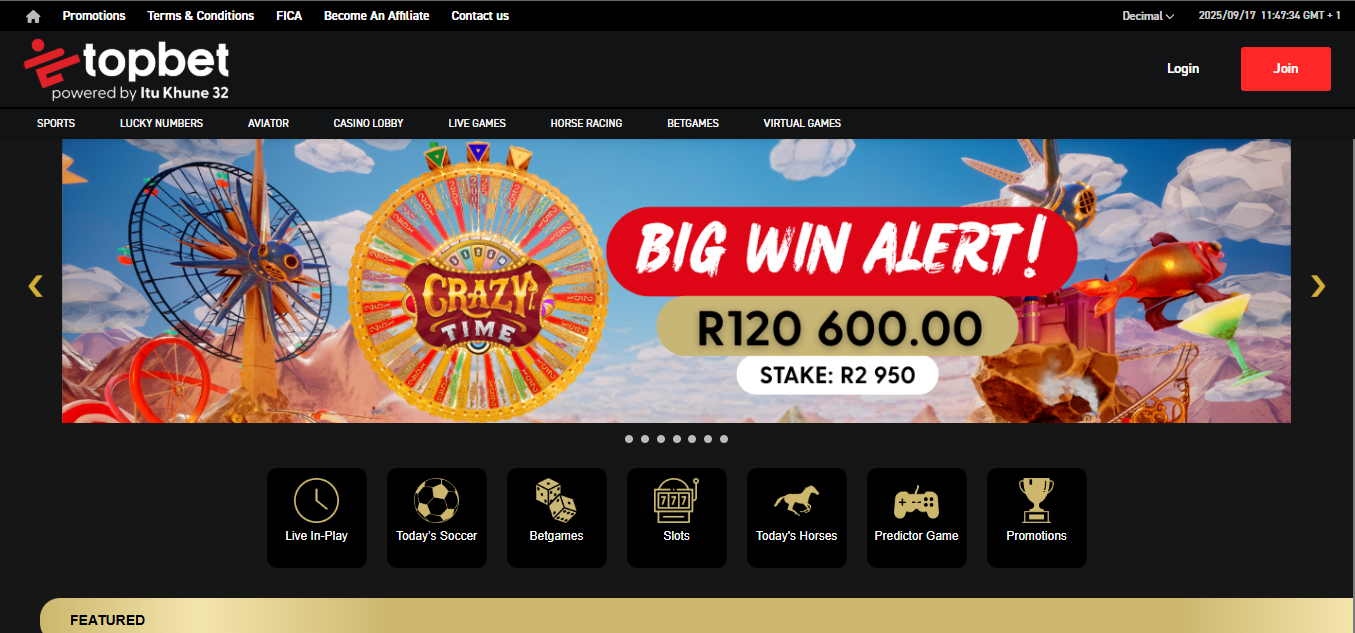
Task: Open the Slots machine icon tile
Action: [677, 518]
